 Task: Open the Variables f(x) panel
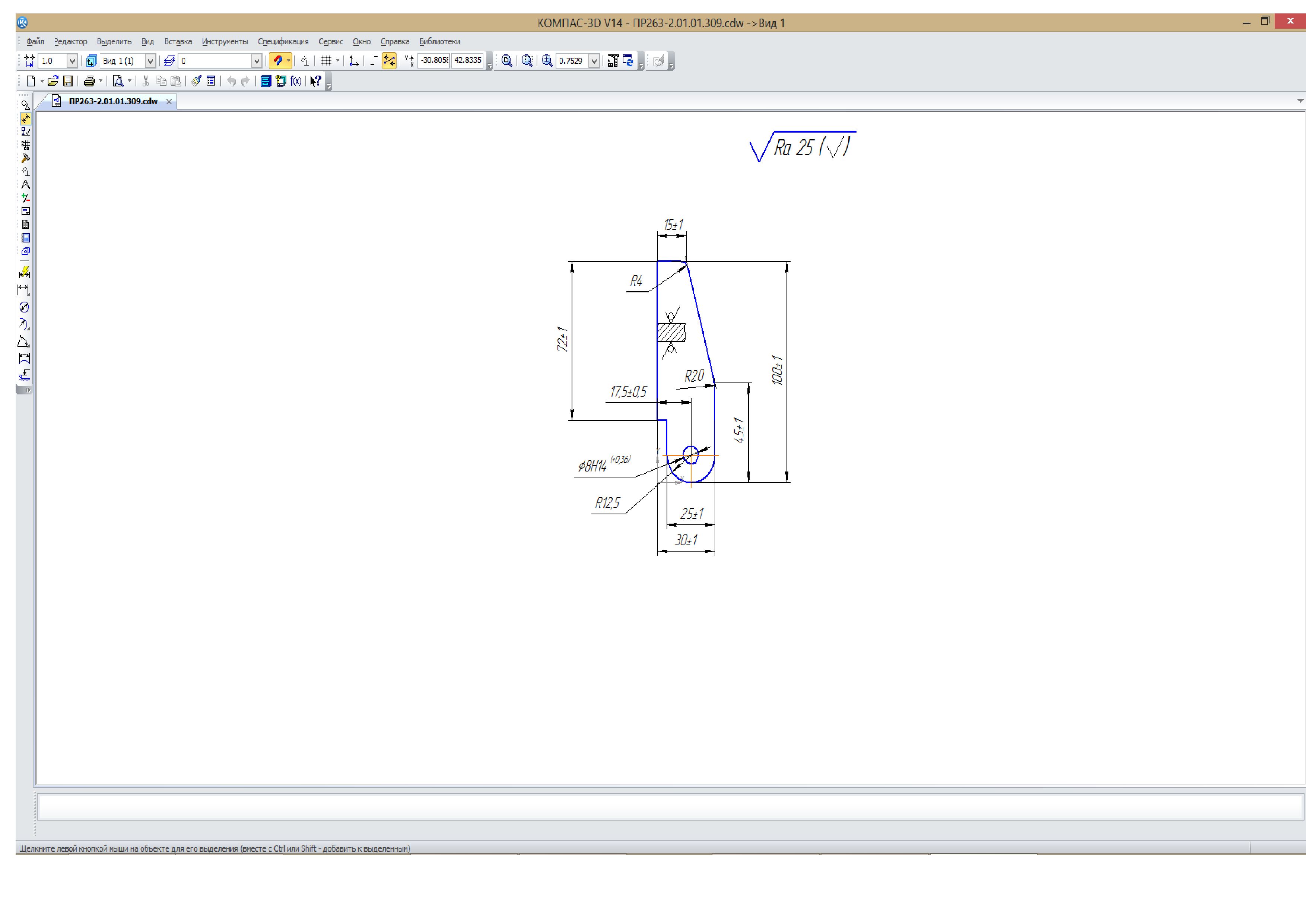[295, 81]
